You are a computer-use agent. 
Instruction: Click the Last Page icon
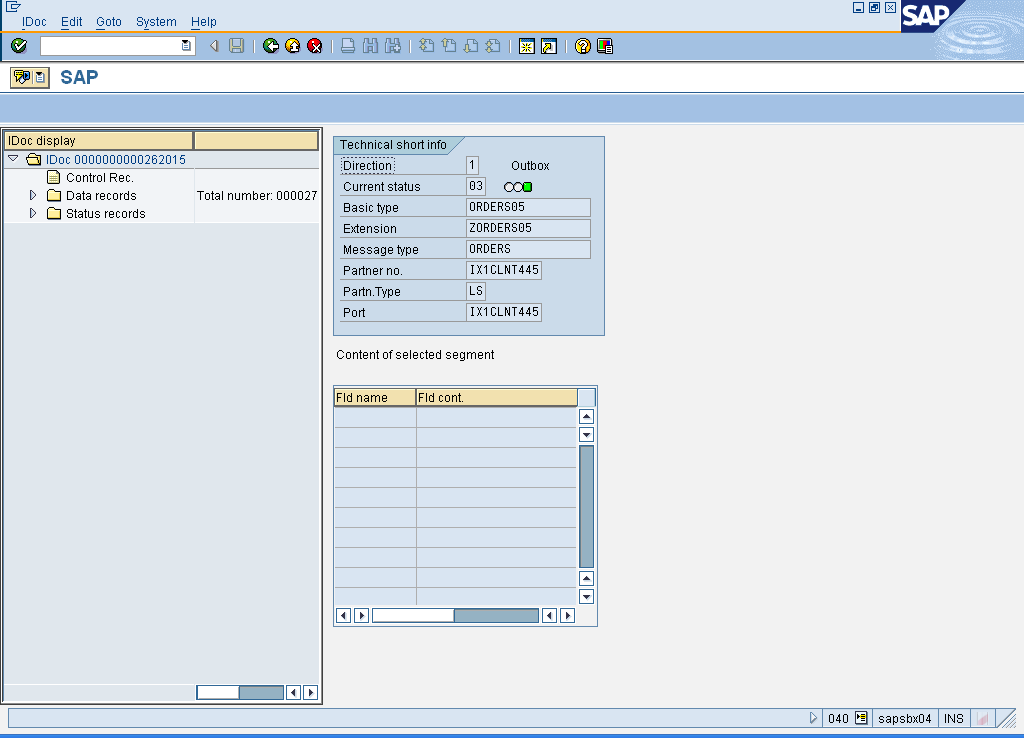click(493, 46)
